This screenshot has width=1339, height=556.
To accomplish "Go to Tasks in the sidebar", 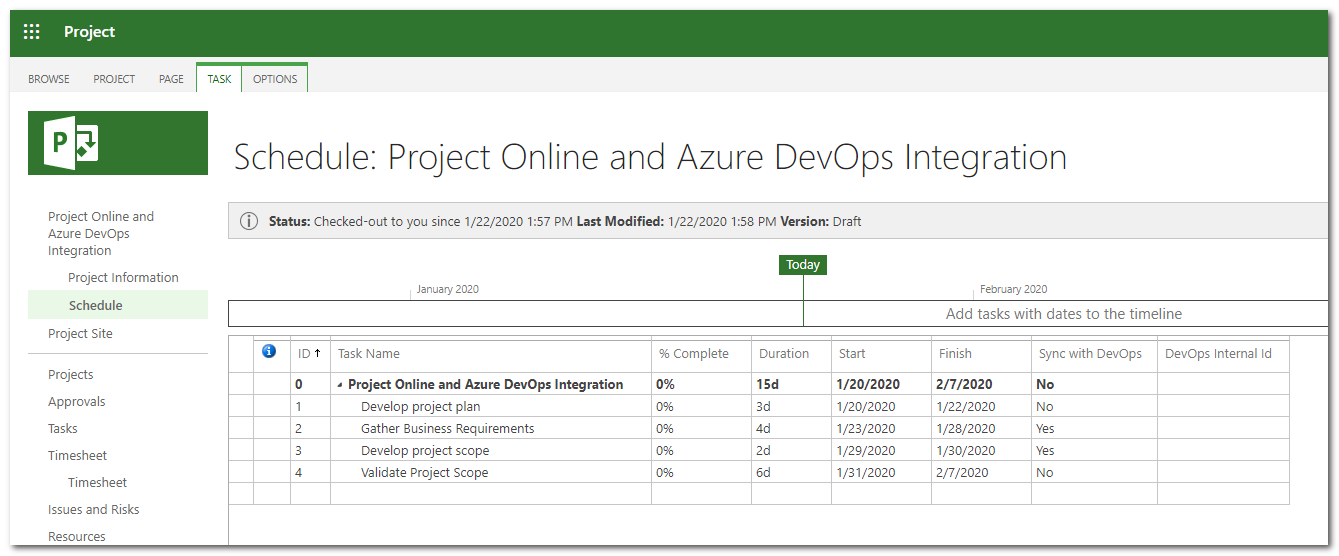I will (63, 429).
